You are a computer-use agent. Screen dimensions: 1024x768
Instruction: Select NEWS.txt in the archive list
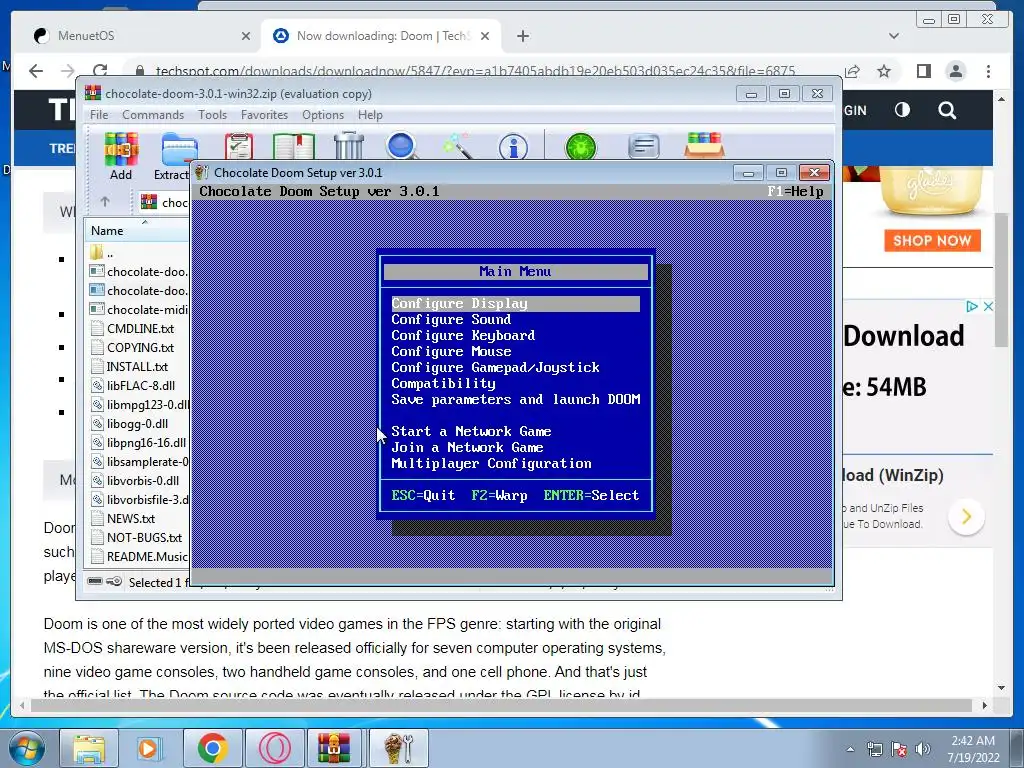coord(131,519)
